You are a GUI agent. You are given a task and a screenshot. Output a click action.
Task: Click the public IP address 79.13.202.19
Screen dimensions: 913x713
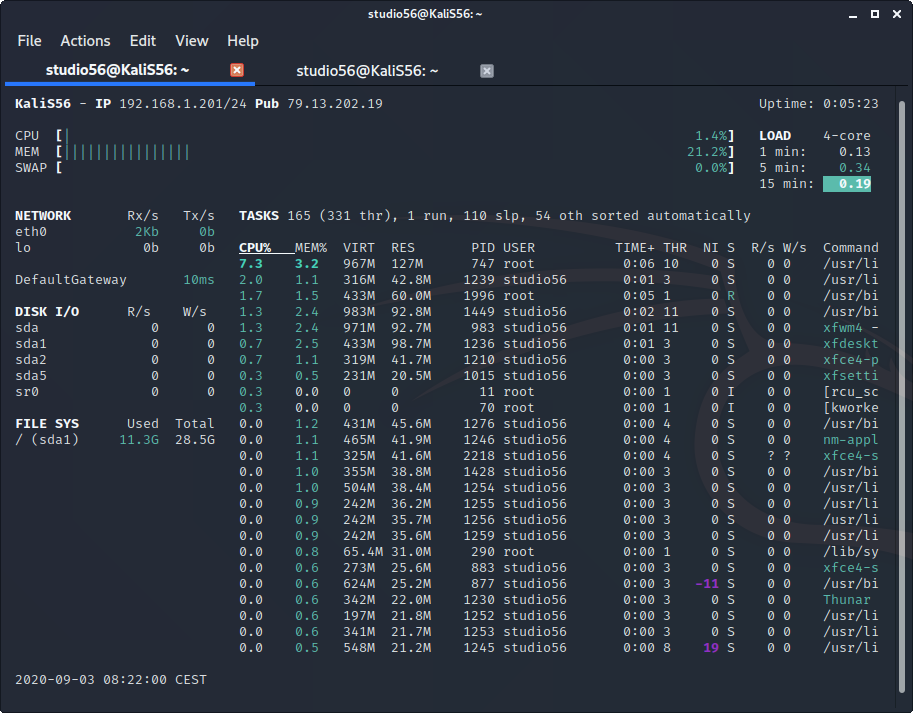pos(335,104)
